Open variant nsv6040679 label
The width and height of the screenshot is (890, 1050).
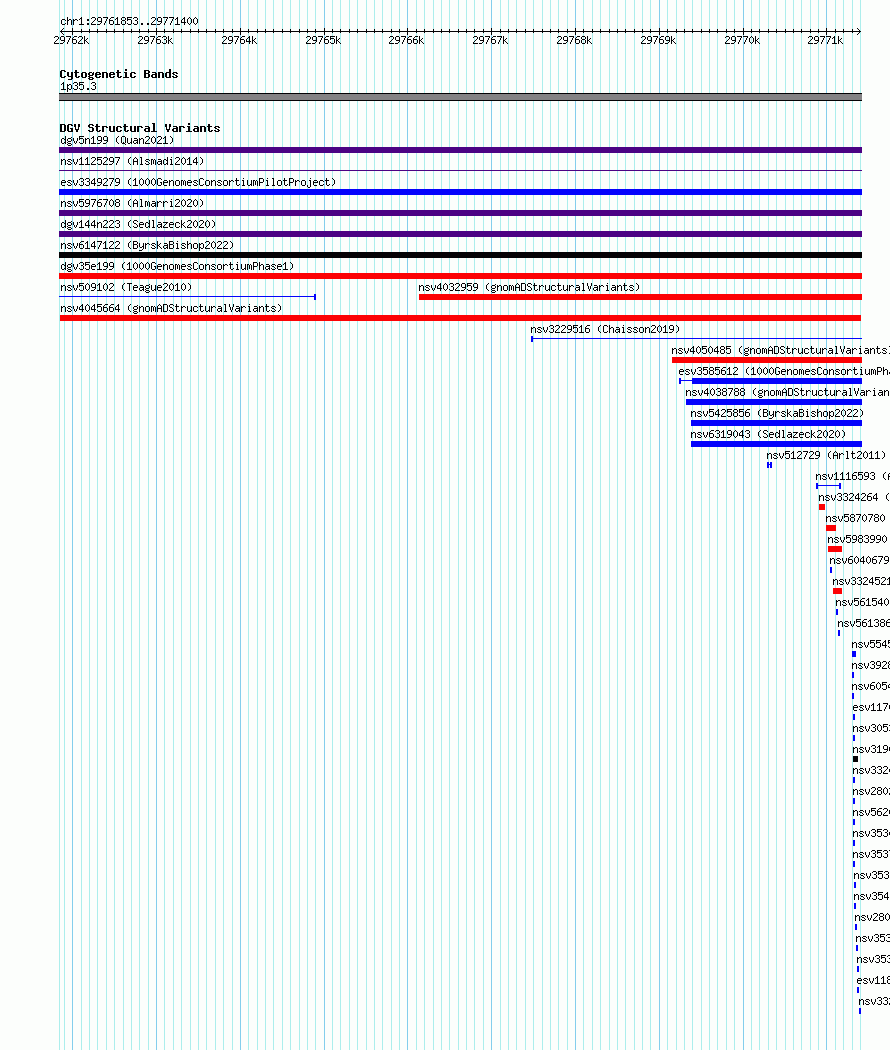859,560
